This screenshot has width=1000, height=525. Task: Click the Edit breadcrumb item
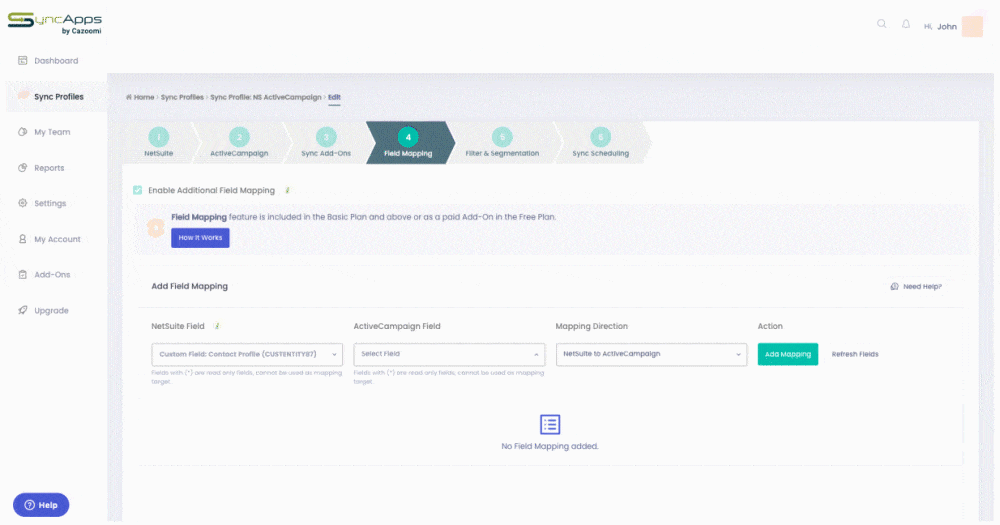click(334, 97)
